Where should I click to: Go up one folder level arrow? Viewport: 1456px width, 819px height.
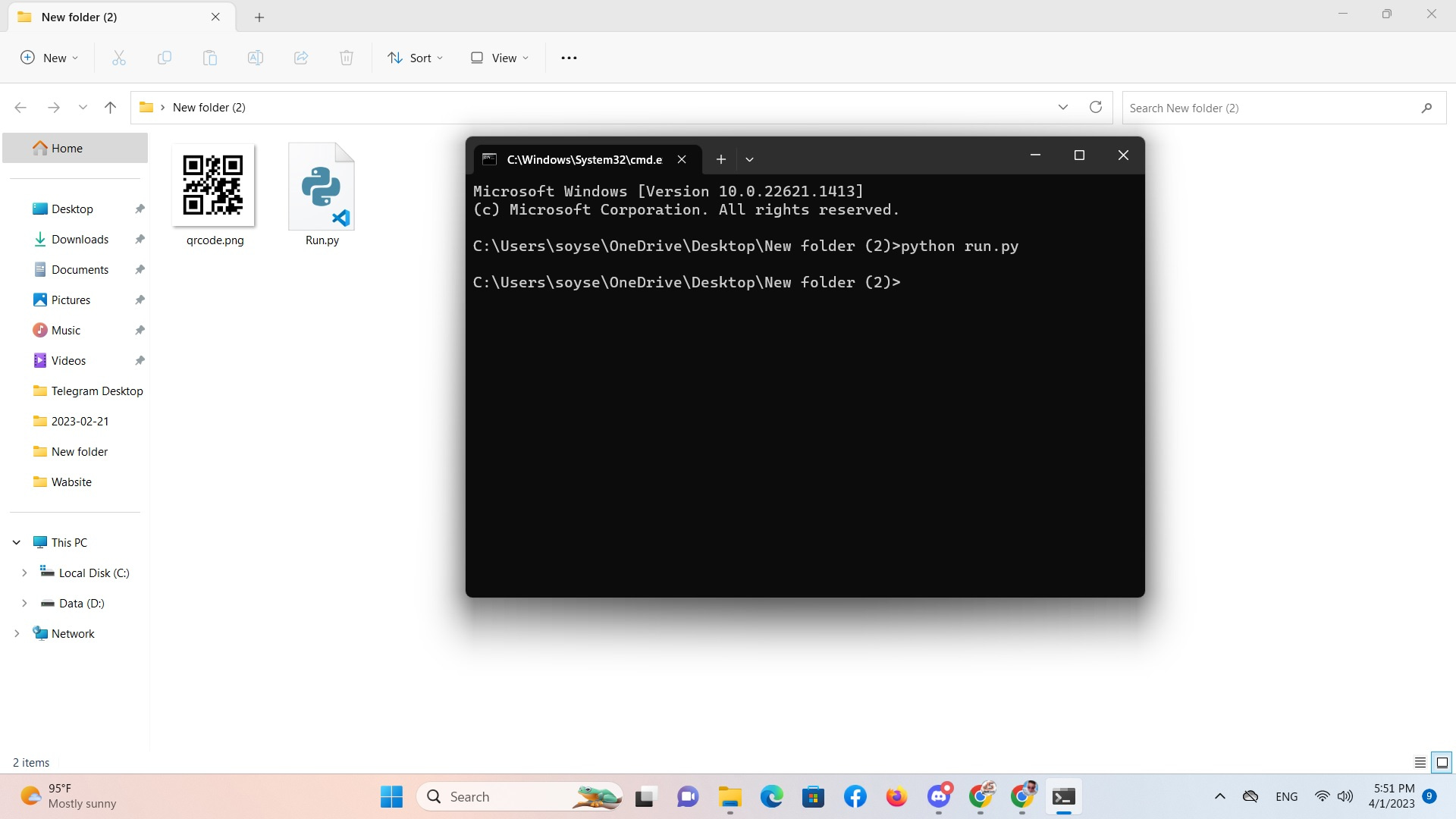click(x=110, y=108)
